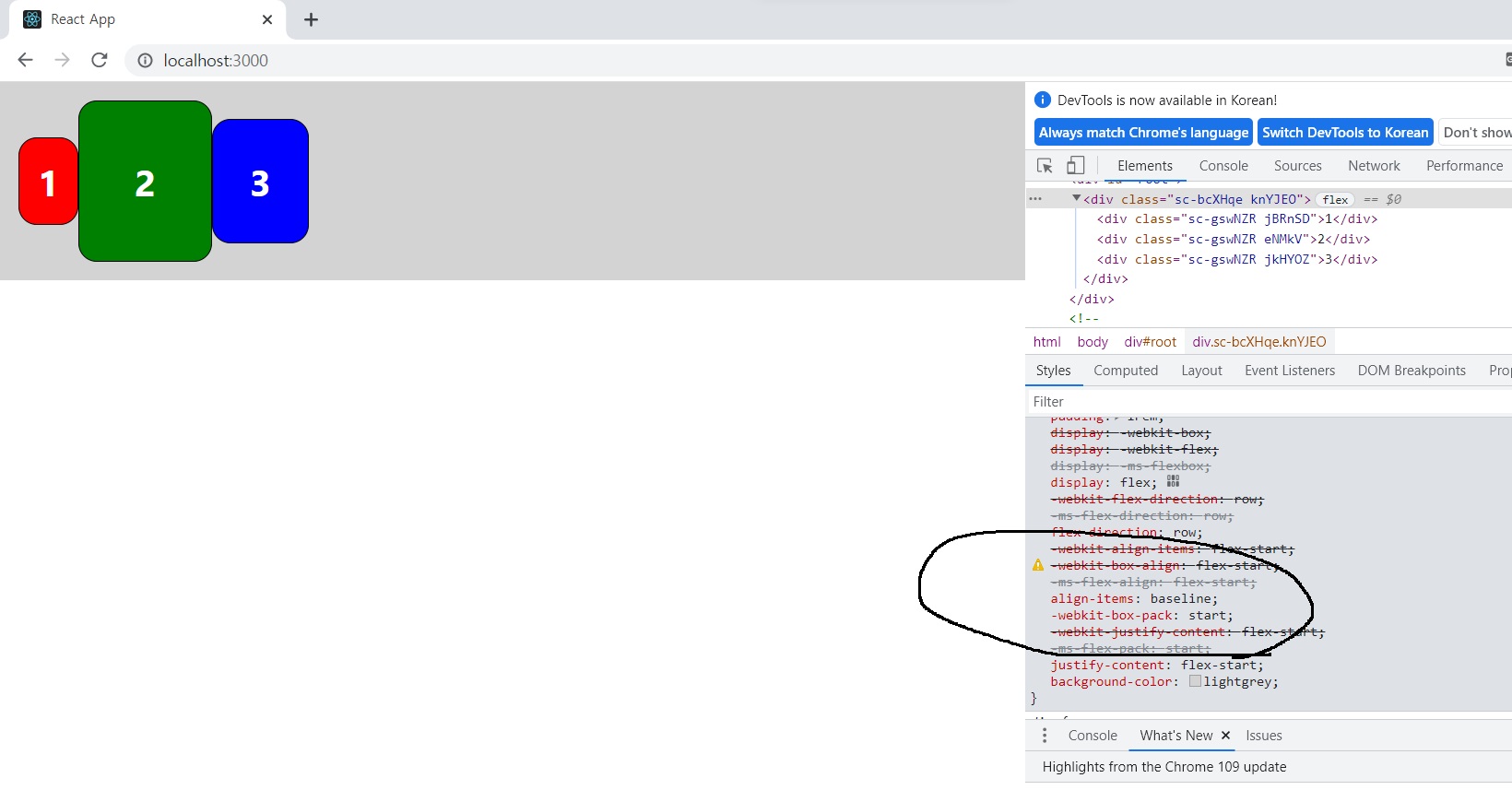The width and height of the screenshot is (1512, 790).
Task: Click body in the breadcrumb
Action: 1093,342
